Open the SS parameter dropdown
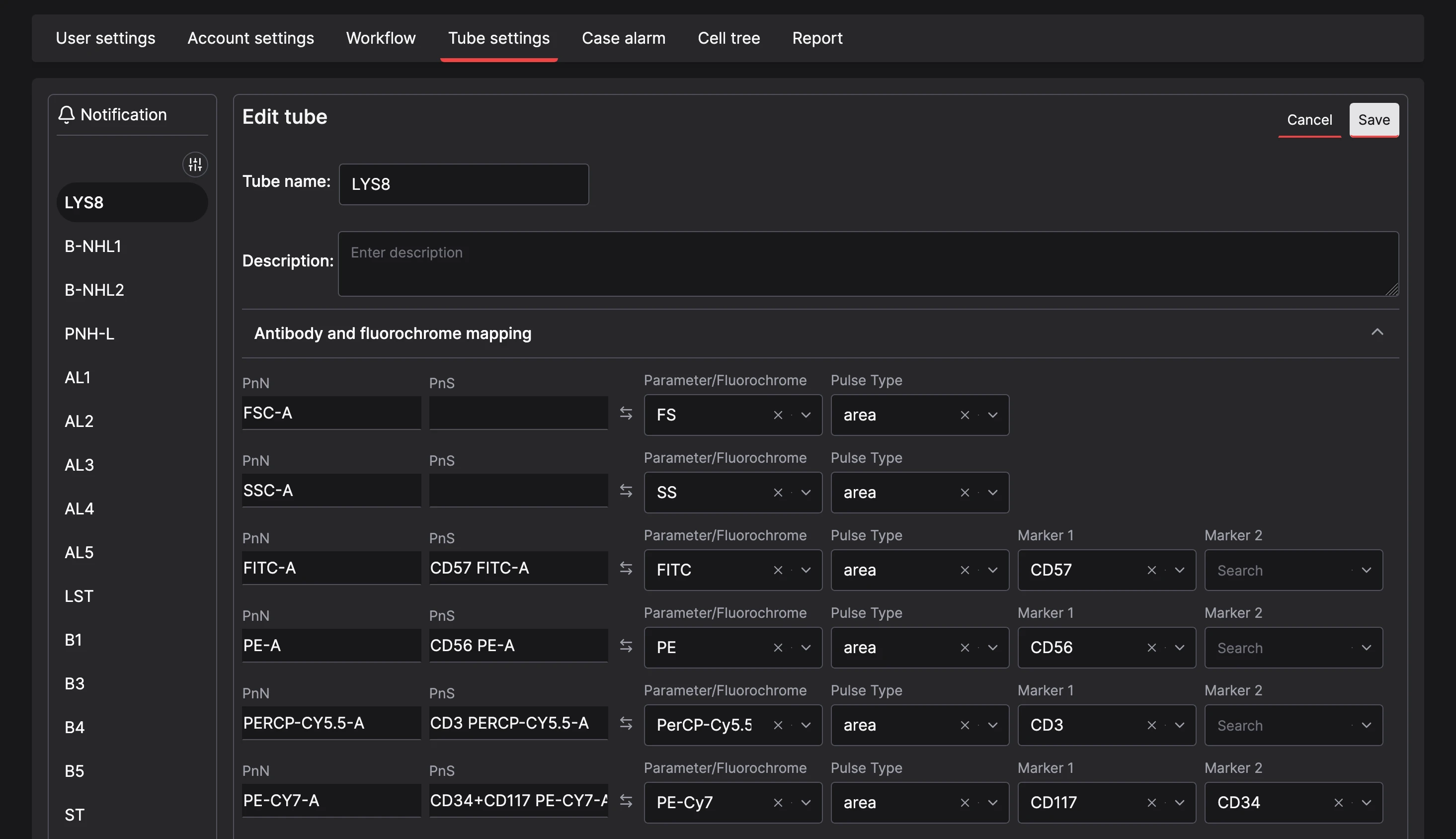This screenshot has width=1456, height=839. coord(806,492)
